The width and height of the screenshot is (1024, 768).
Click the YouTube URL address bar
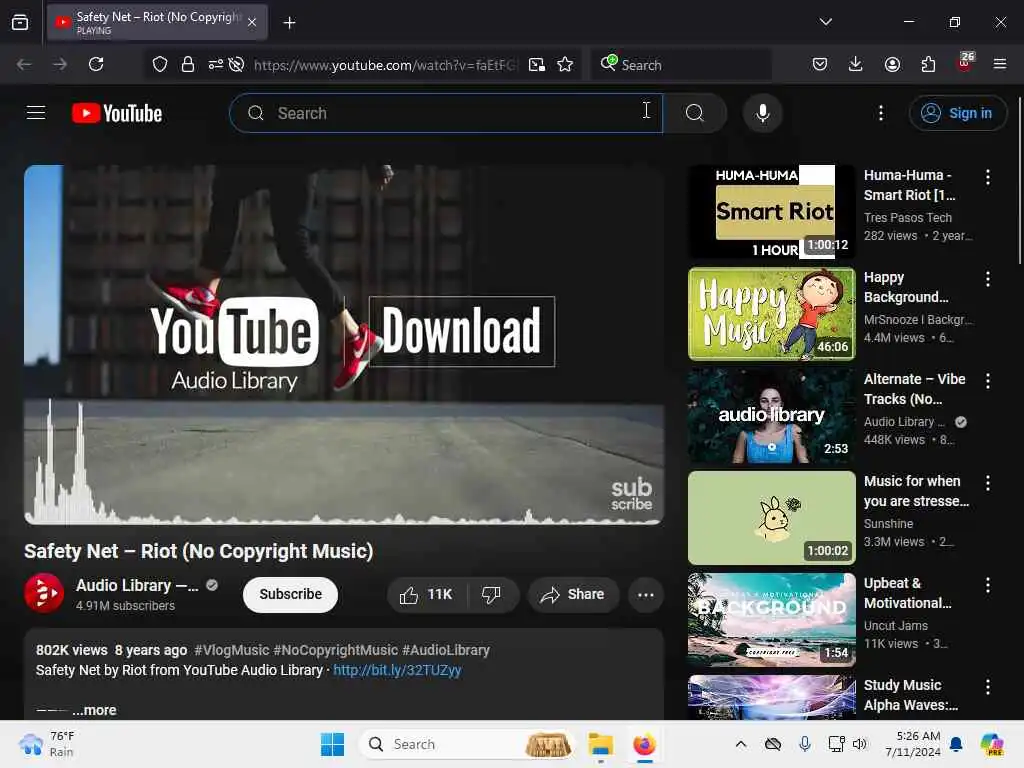tap(385, 65)
